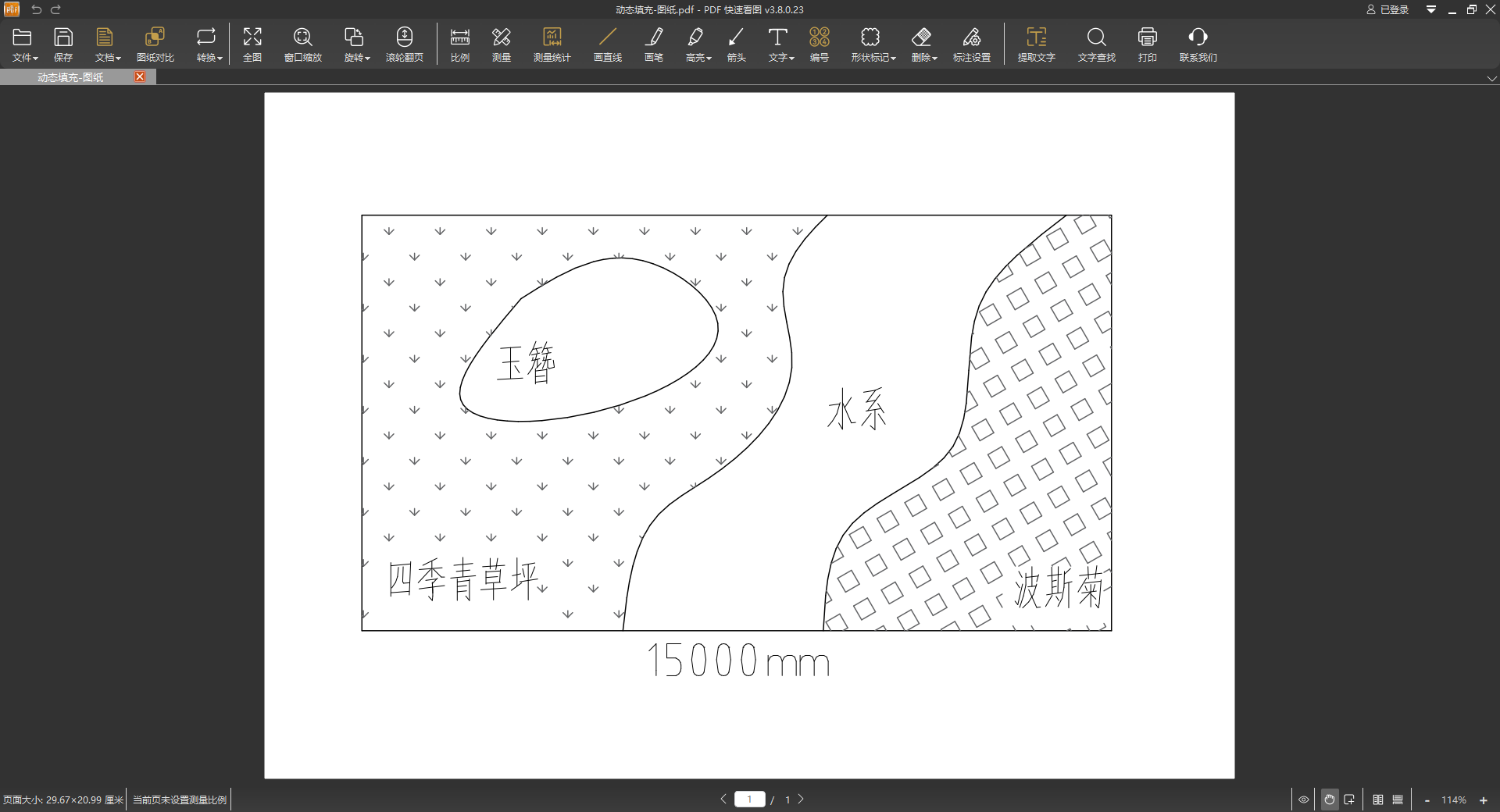
Task: Select the hand pan mode toggle
Action: [1330, 800]
